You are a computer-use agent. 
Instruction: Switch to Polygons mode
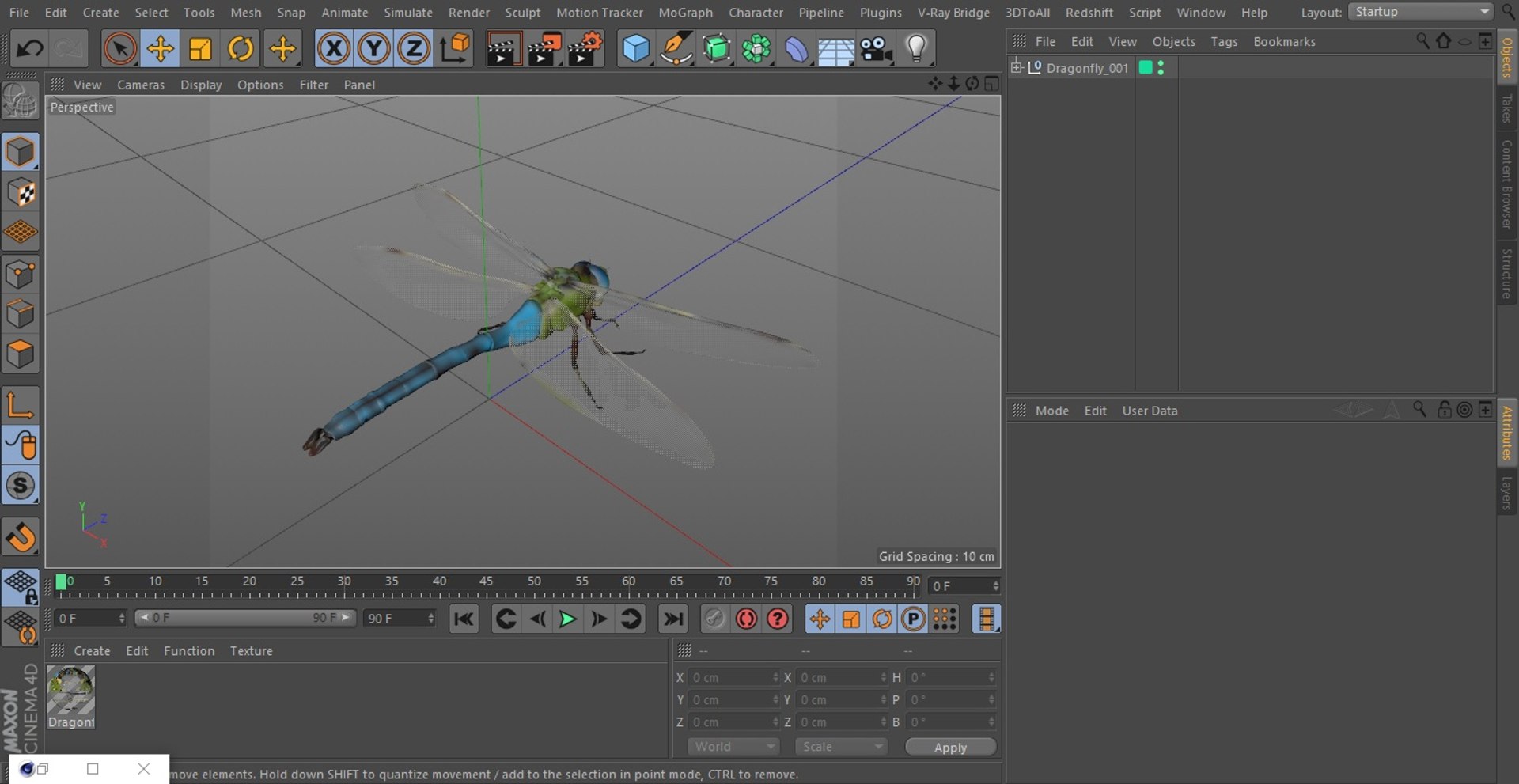pos(21,354)
